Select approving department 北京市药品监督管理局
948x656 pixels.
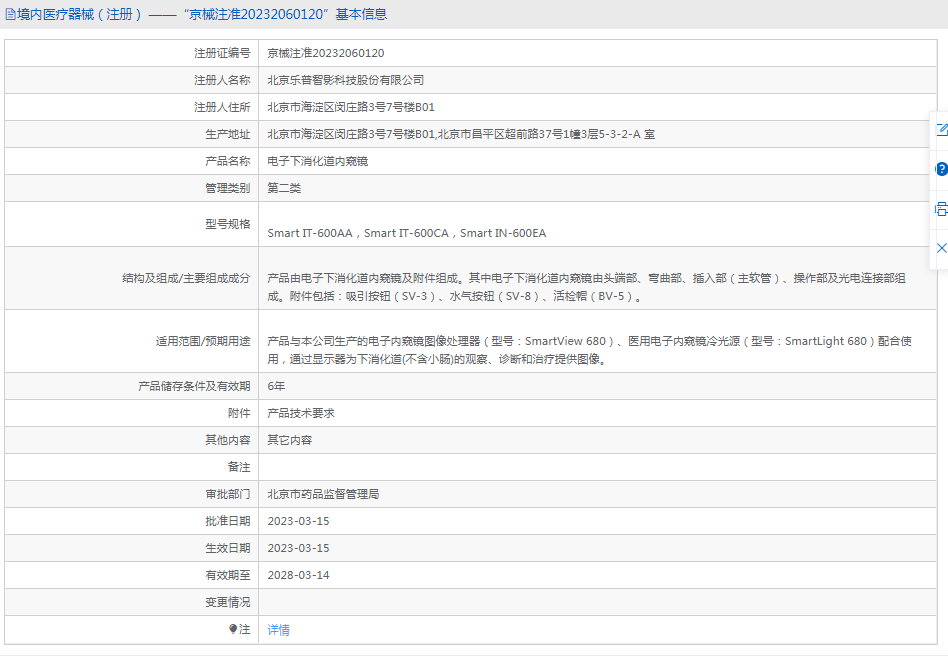click(323, 494)
